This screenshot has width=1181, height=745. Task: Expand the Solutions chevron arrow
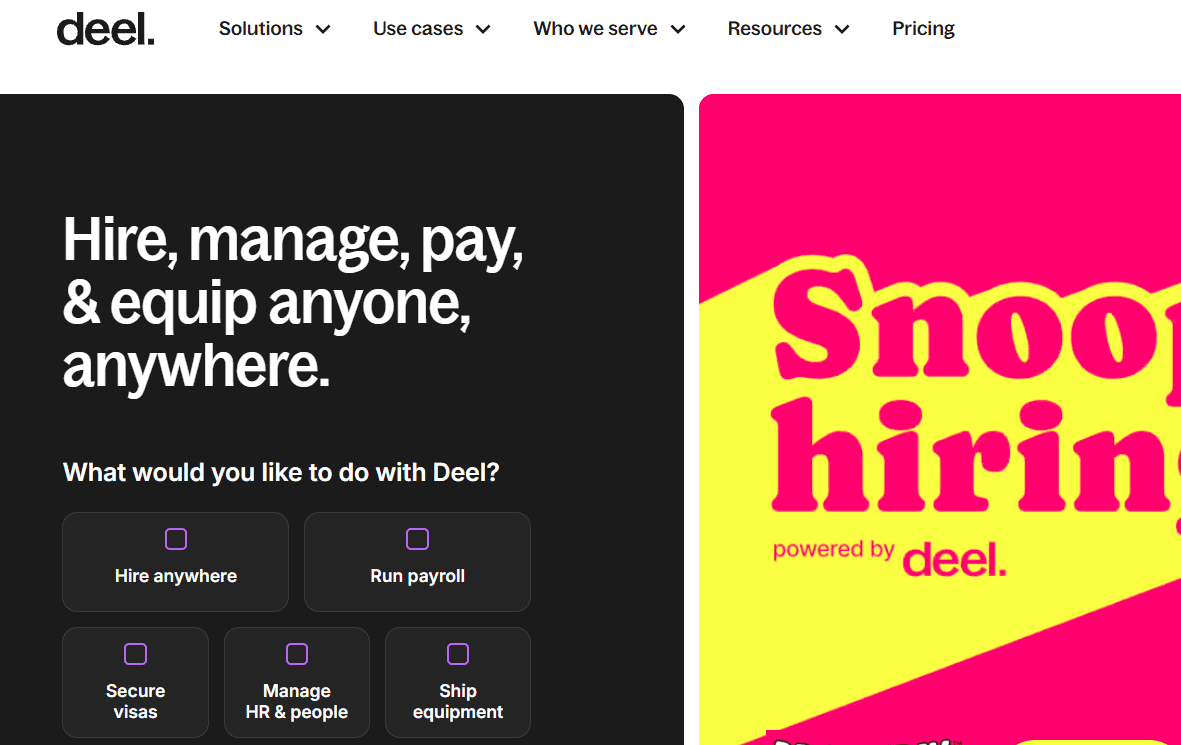click(323, 29)
